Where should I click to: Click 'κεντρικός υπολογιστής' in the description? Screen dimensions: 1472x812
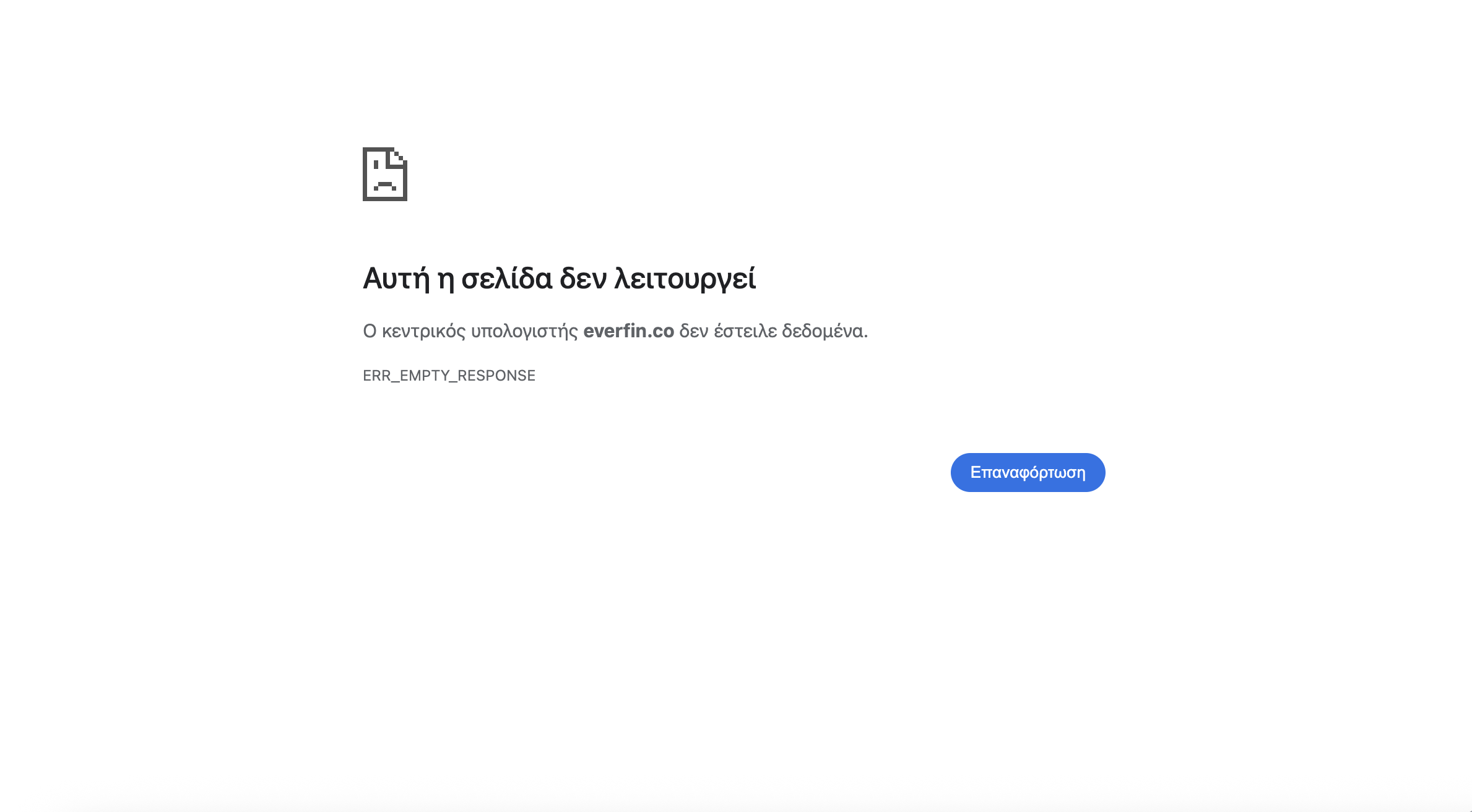480,331
